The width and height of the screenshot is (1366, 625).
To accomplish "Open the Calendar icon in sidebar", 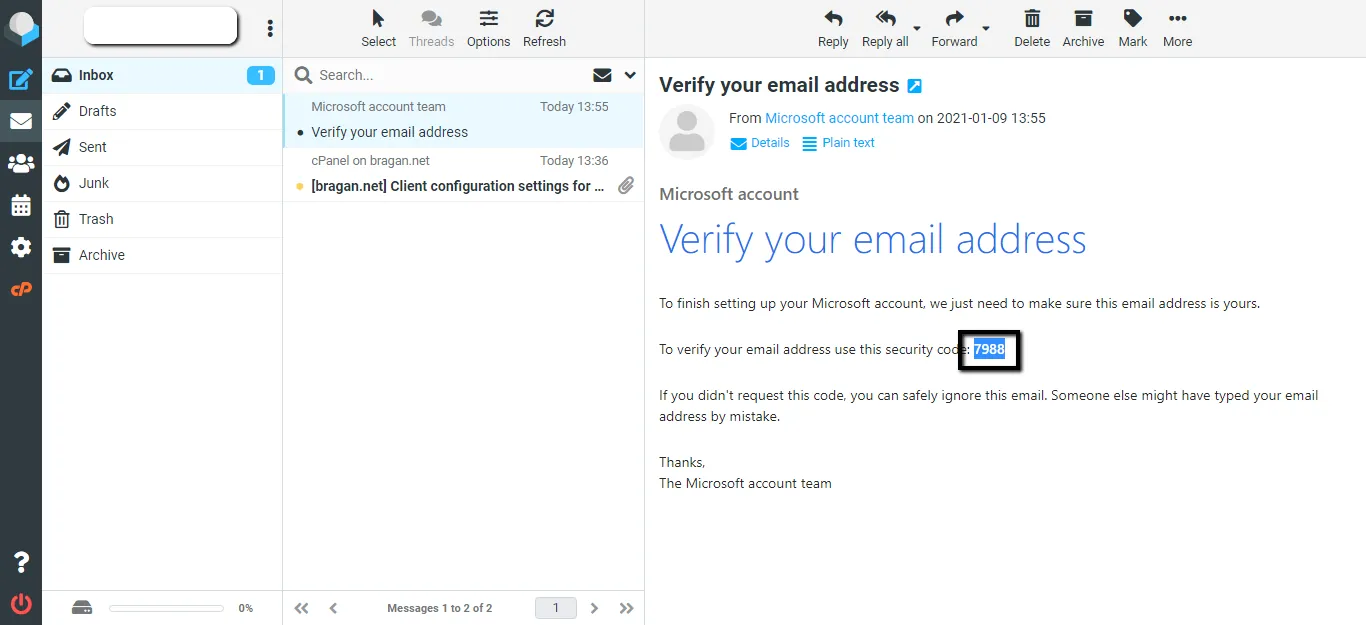I will (x=21, y=205).
